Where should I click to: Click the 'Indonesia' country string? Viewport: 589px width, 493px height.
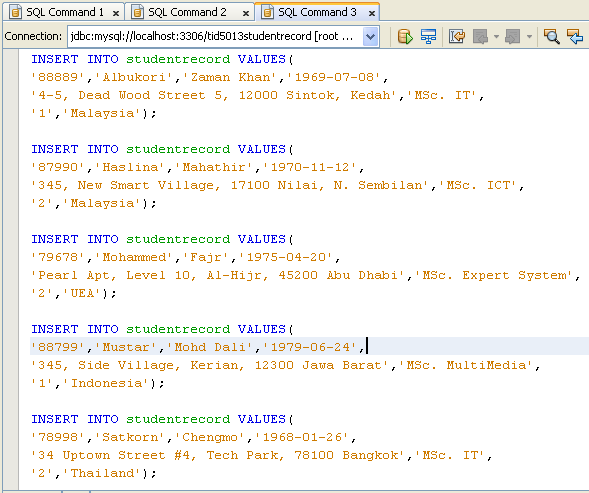[x=106, y=383]
